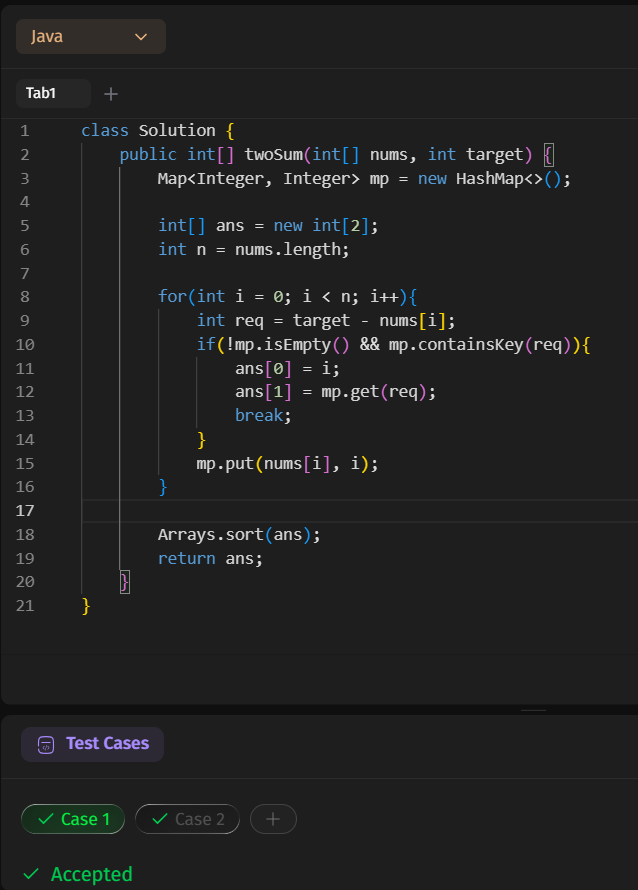Open the Java language dropdown

point(91,36)
